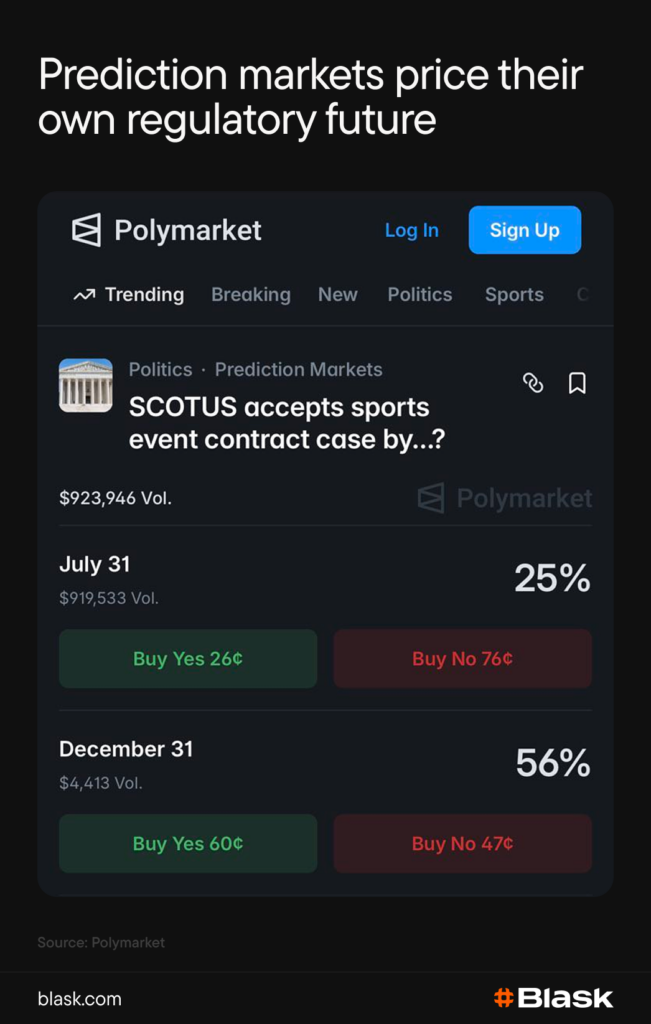Click the Sign Up button
Viewport: 651px width, 1024px height.
[524, 230]
